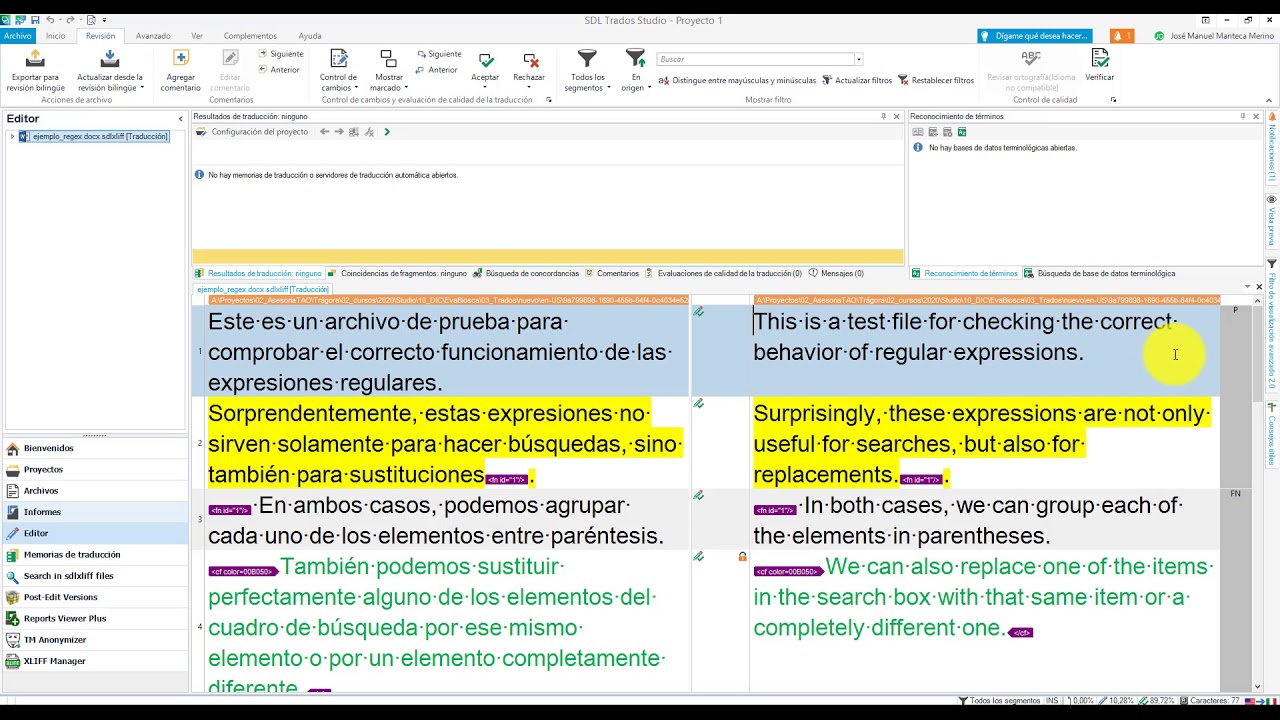Click the Redo icon in quick access toolbar

[x=70, y=20]
